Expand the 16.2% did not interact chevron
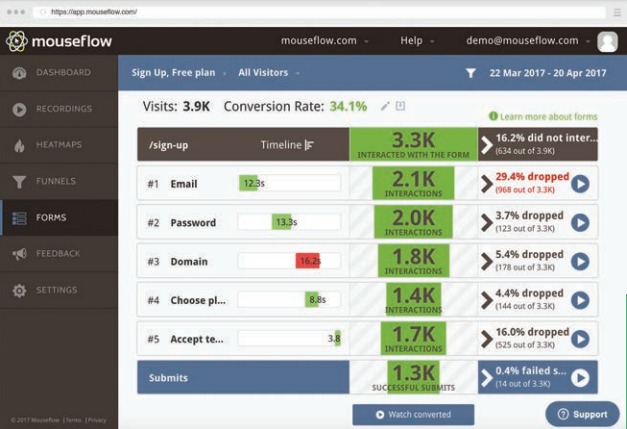Screen dimensions: 627x429 coord(486,145)
